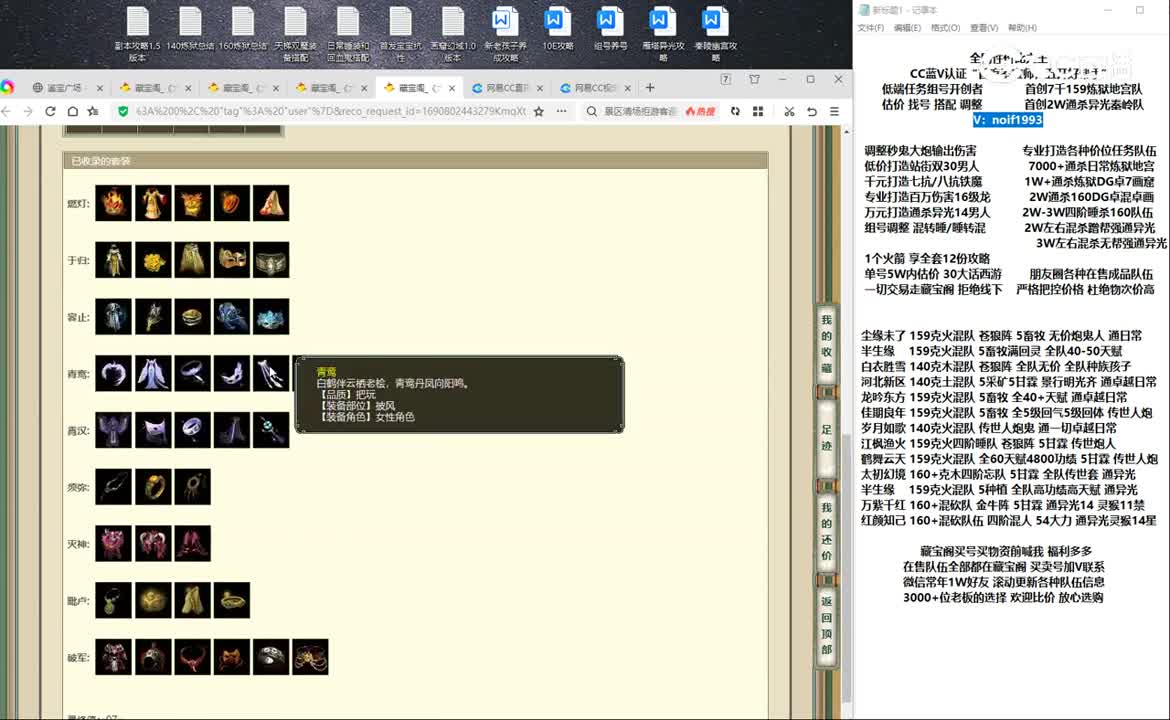1170x720 pixels.
Task: Open the 组号养号 document on desktop
Action: (x=610, y=30)
